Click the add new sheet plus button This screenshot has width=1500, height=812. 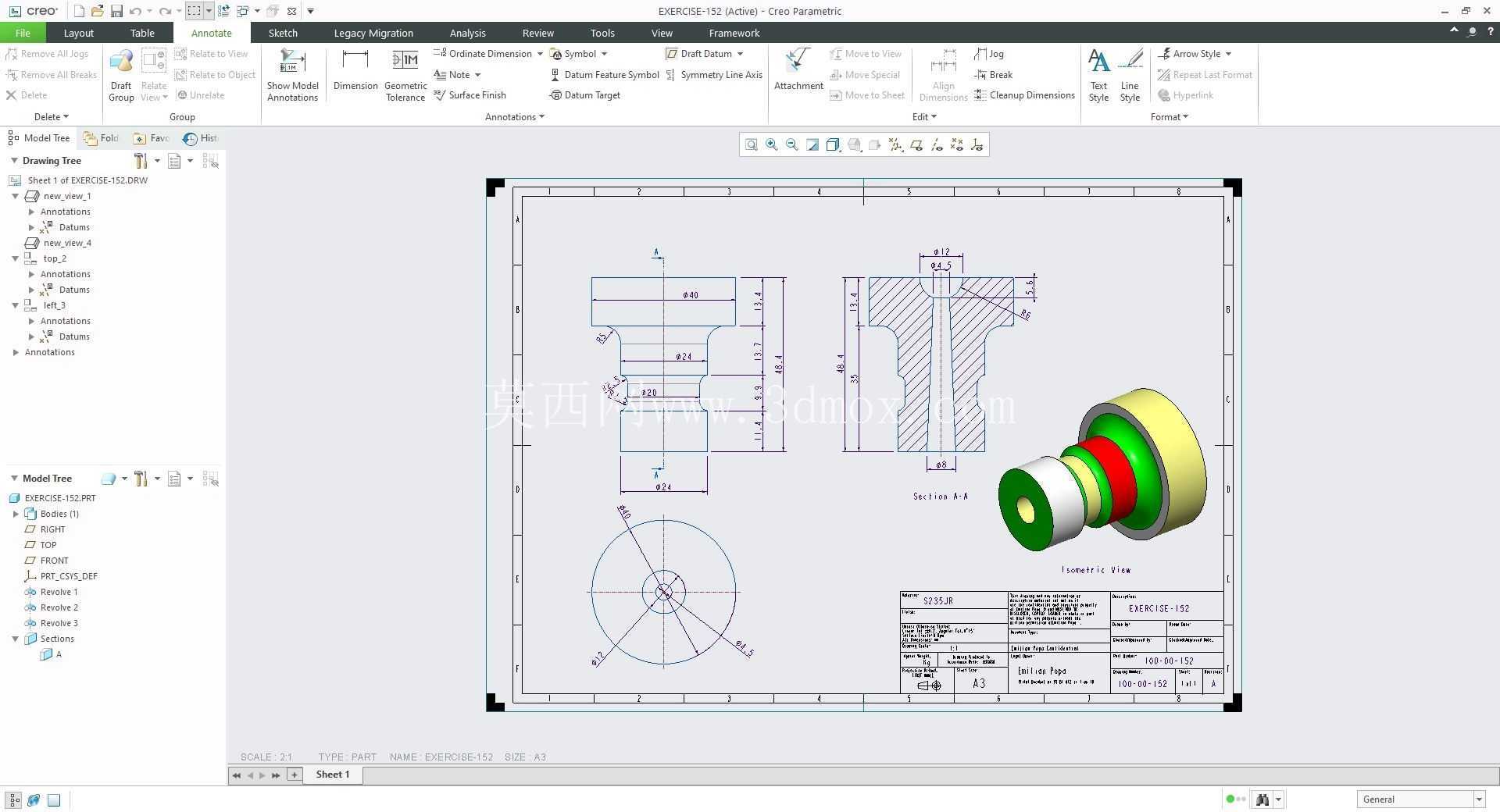pyautogui.click(x=294, y=775)
